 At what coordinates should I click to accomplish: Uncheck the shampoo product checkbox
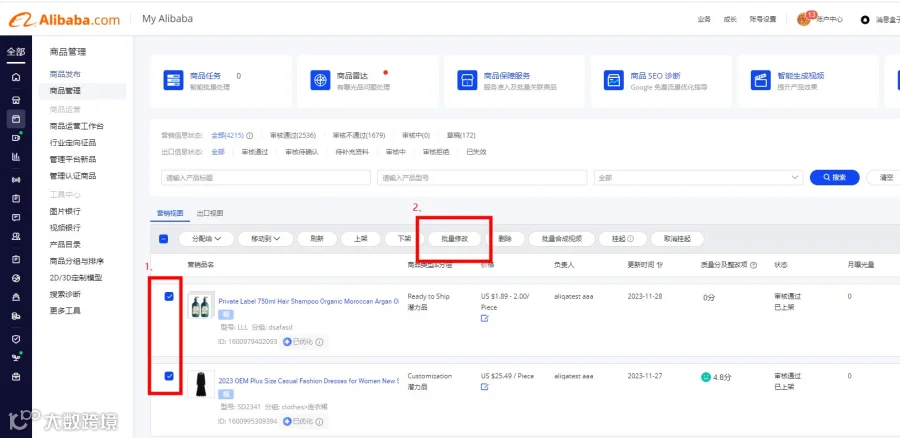pyautogui.click(x=169, y=296)
